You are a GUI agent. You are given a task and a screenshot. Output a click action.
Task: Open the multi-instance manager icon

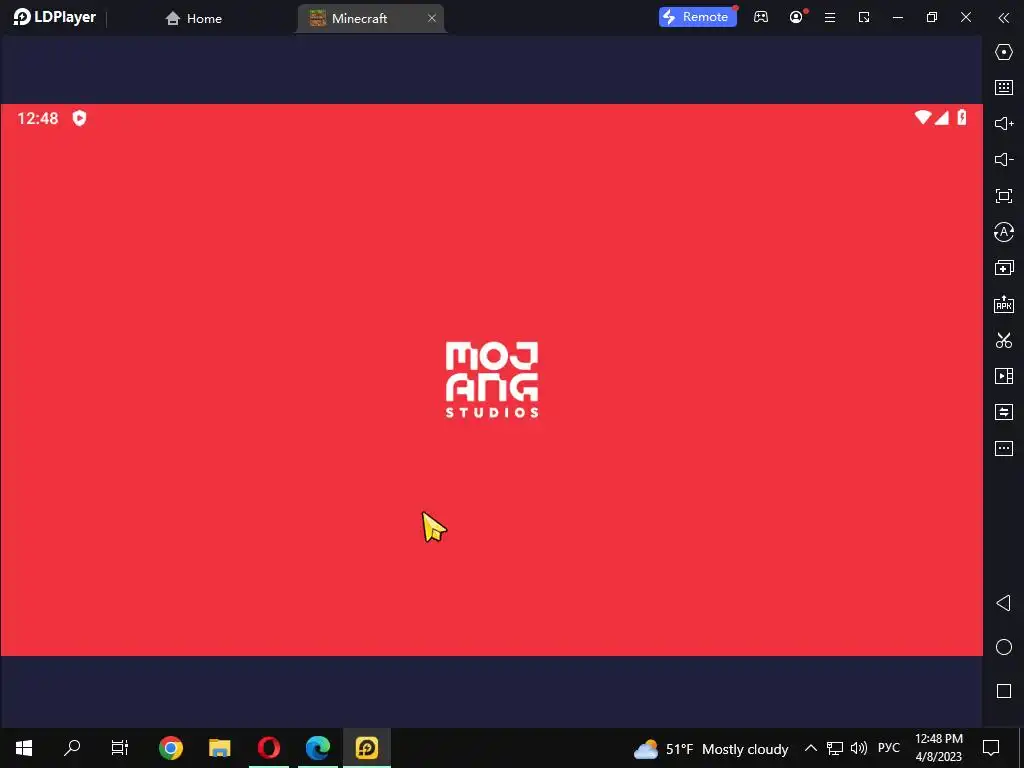click(1004, 268)
